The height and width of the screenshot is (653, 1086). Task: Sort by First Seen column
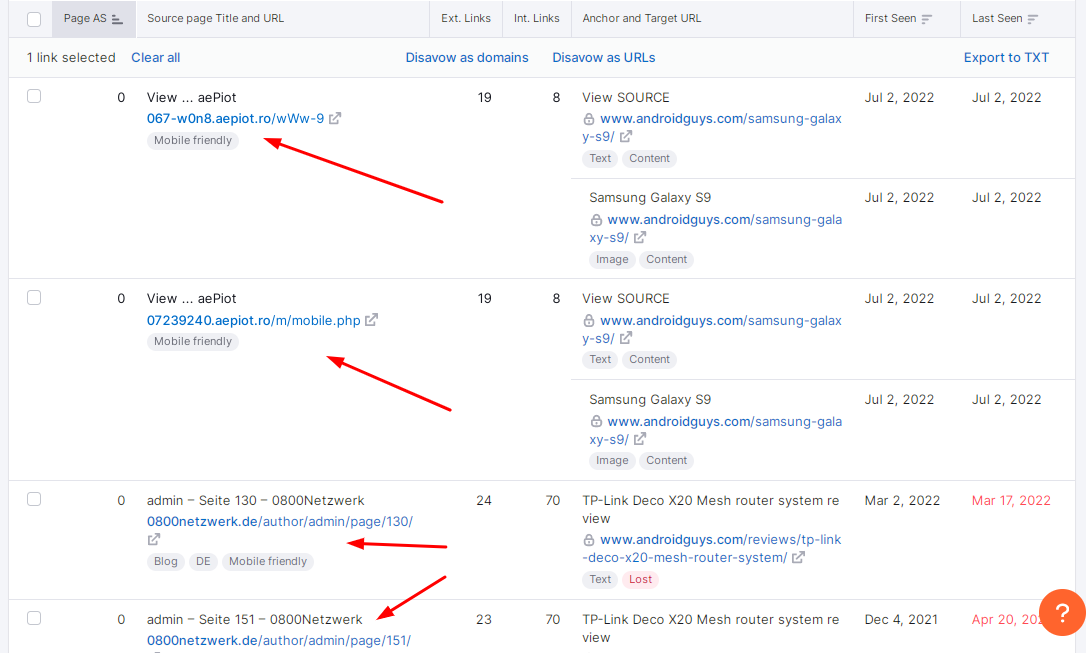pyautogui.click(x=907, y=19)
